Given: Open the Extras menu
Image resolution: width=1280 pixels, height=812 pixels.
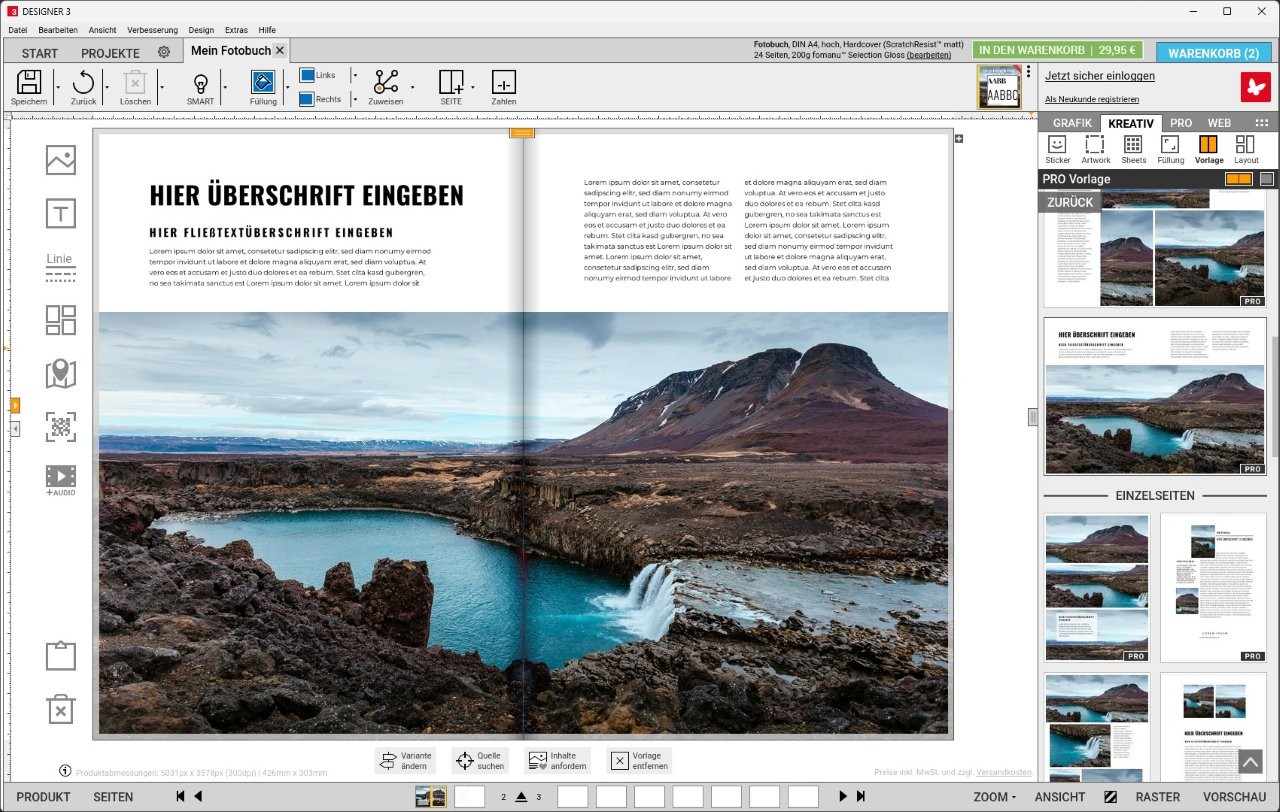Looking at the screenshot, I should pyautogui.click(x=236, y=30).
